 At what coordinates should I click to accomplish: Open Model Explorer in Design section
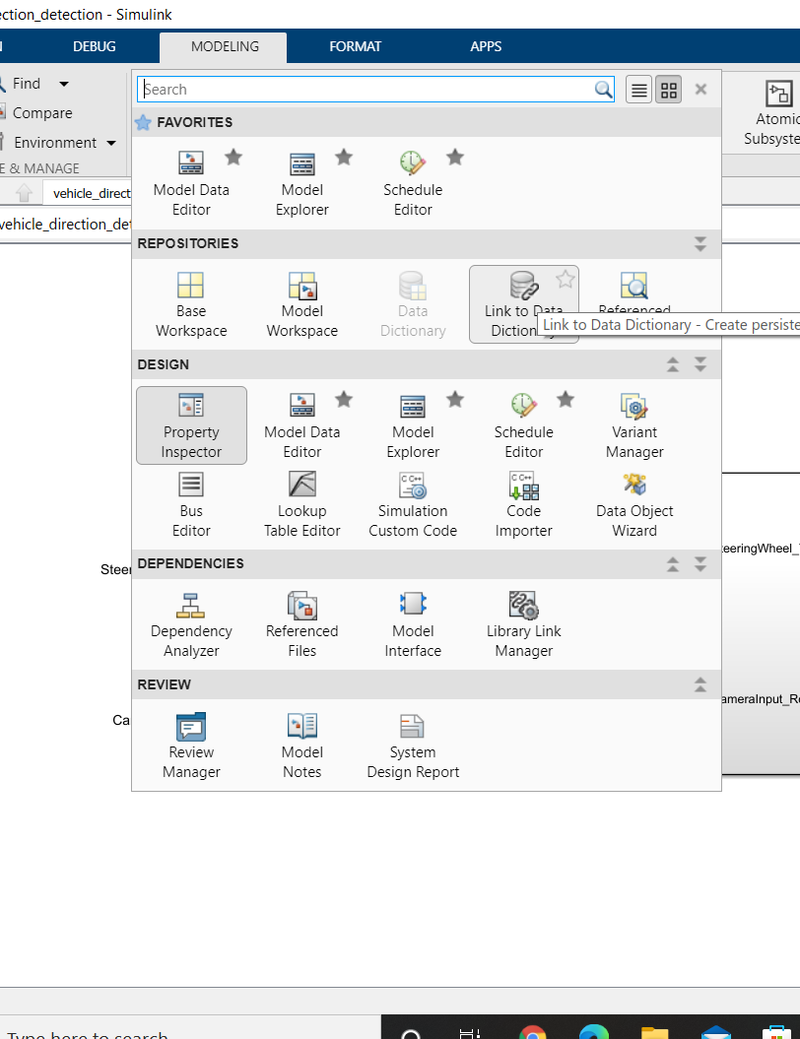click(x=413, y=425)
